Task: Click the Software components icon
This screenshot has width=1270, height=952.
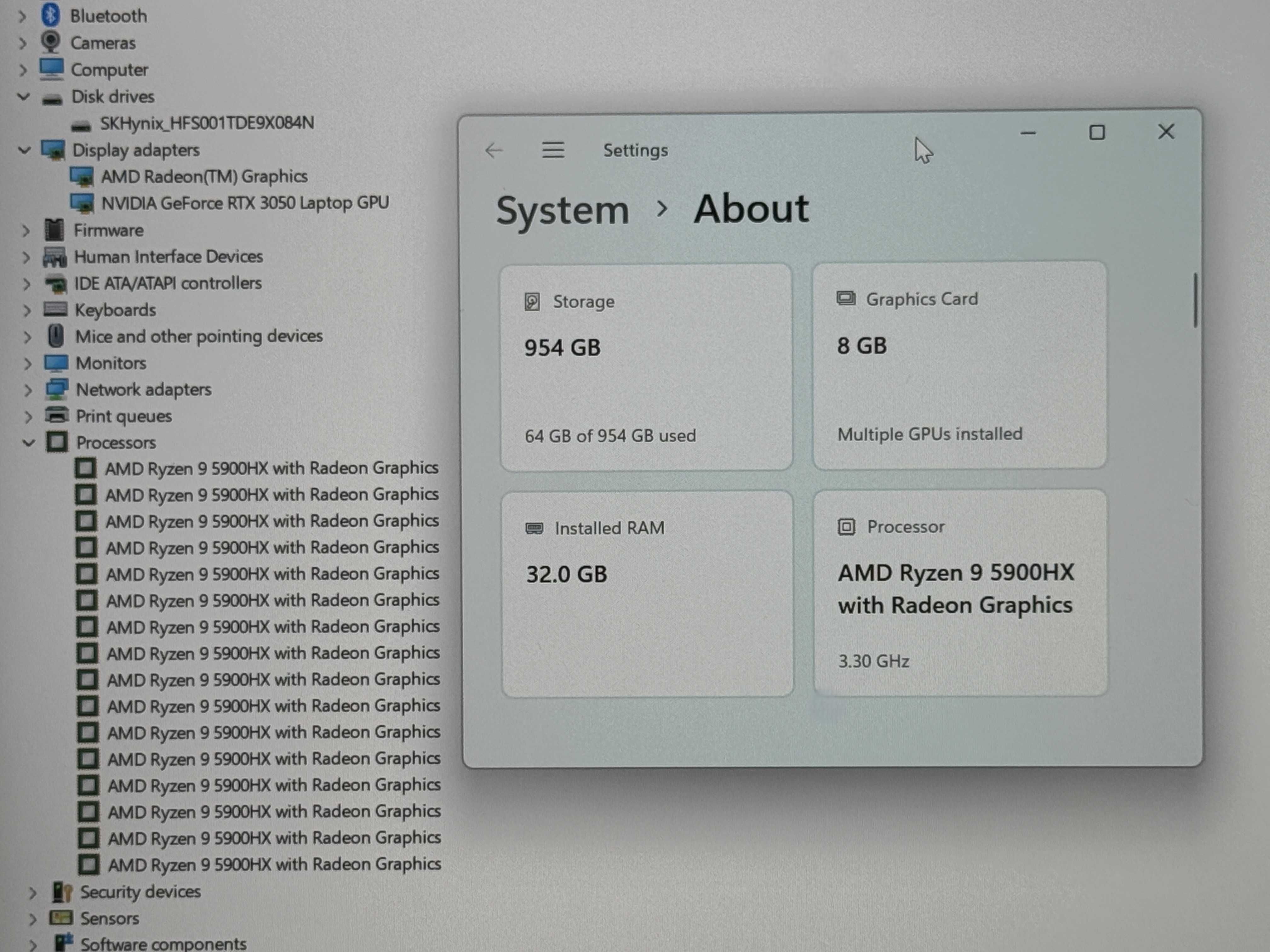Action: 64,943
